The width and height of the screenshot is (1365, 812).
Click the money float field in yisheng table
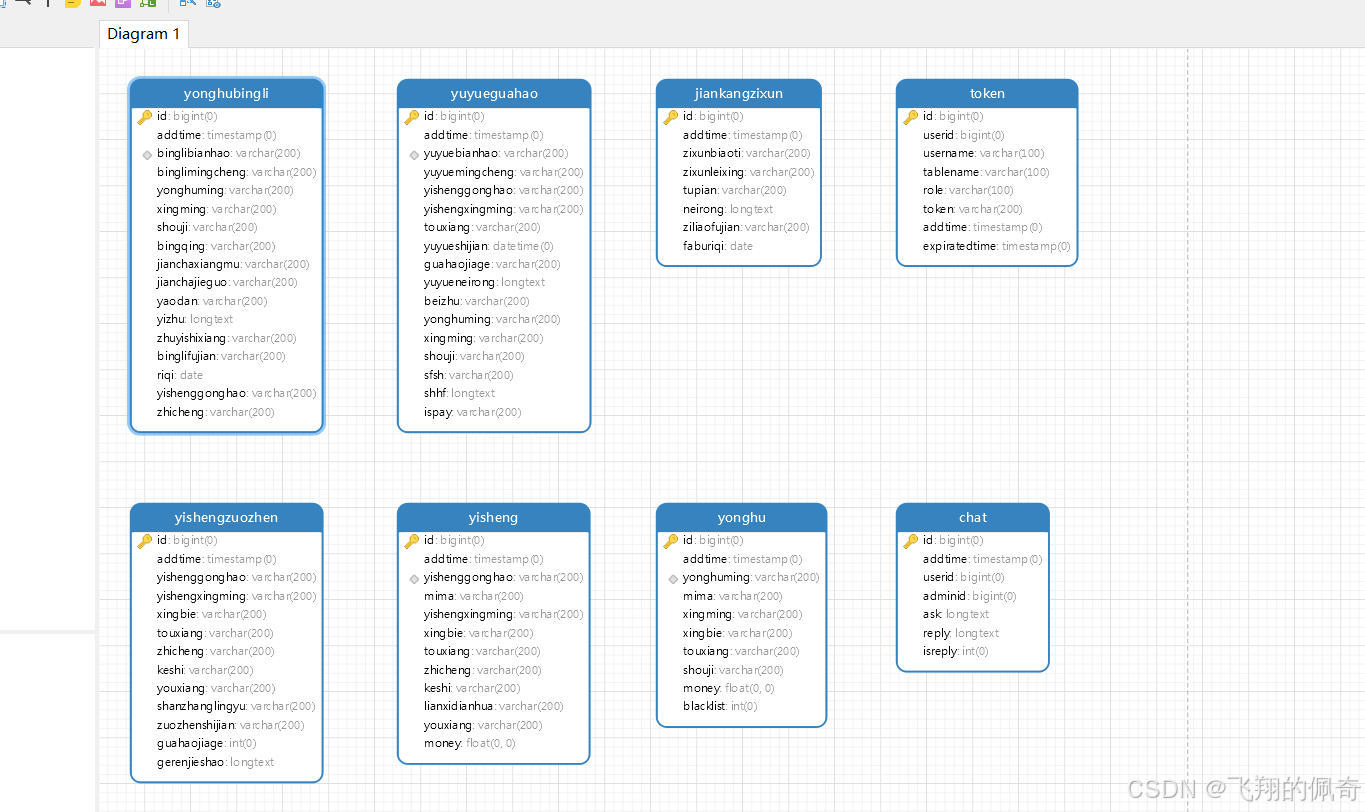click(x=470, y=744)
